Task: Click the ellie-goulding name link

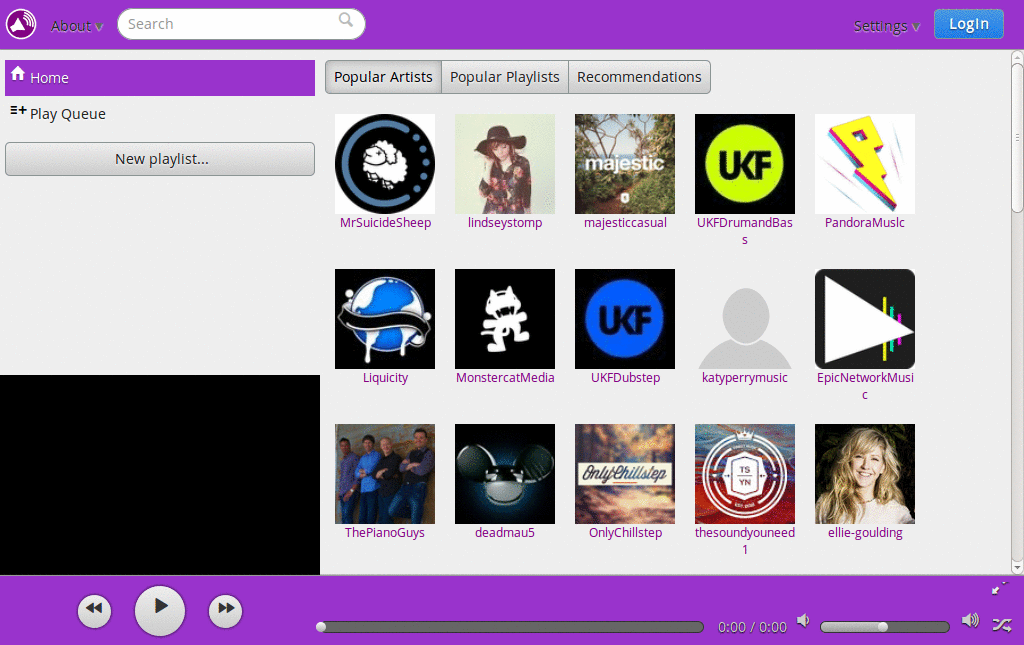Action: click(x=865, y=533)
